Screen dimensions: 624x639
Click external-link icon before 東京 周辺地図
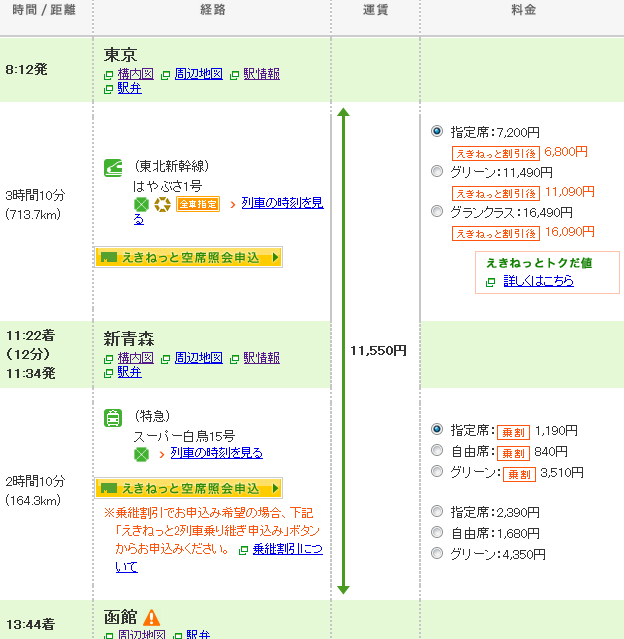coord(165,75)
